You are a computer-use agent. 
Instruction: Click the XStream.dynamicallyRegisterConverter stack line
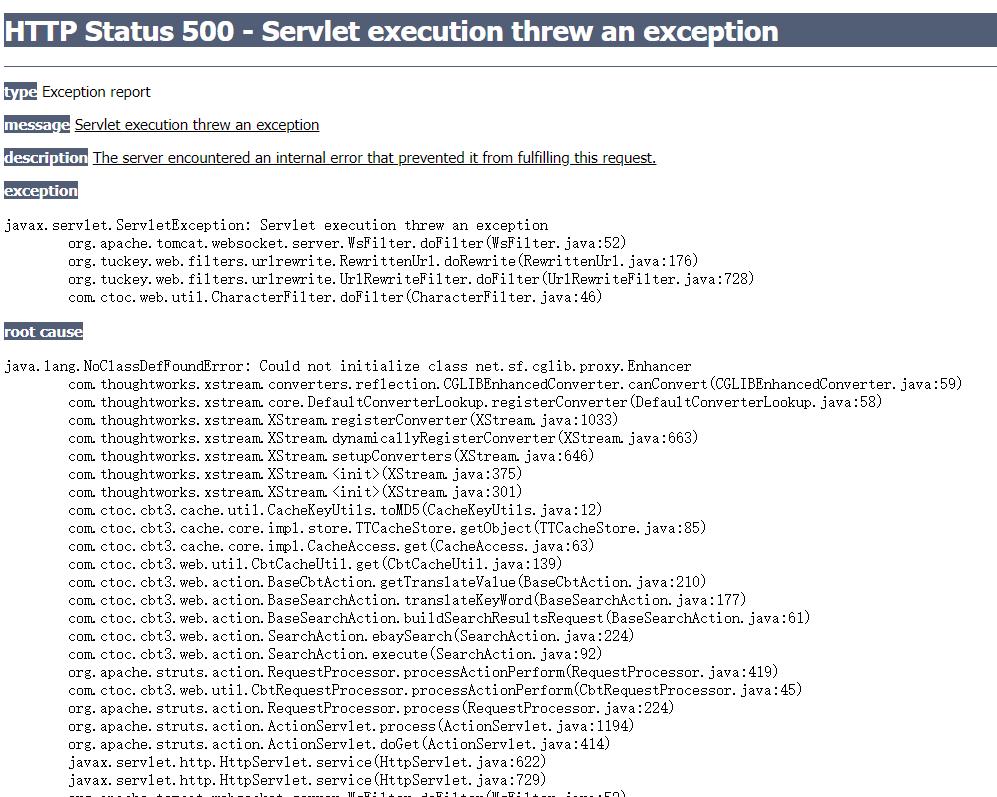(383, 438)
